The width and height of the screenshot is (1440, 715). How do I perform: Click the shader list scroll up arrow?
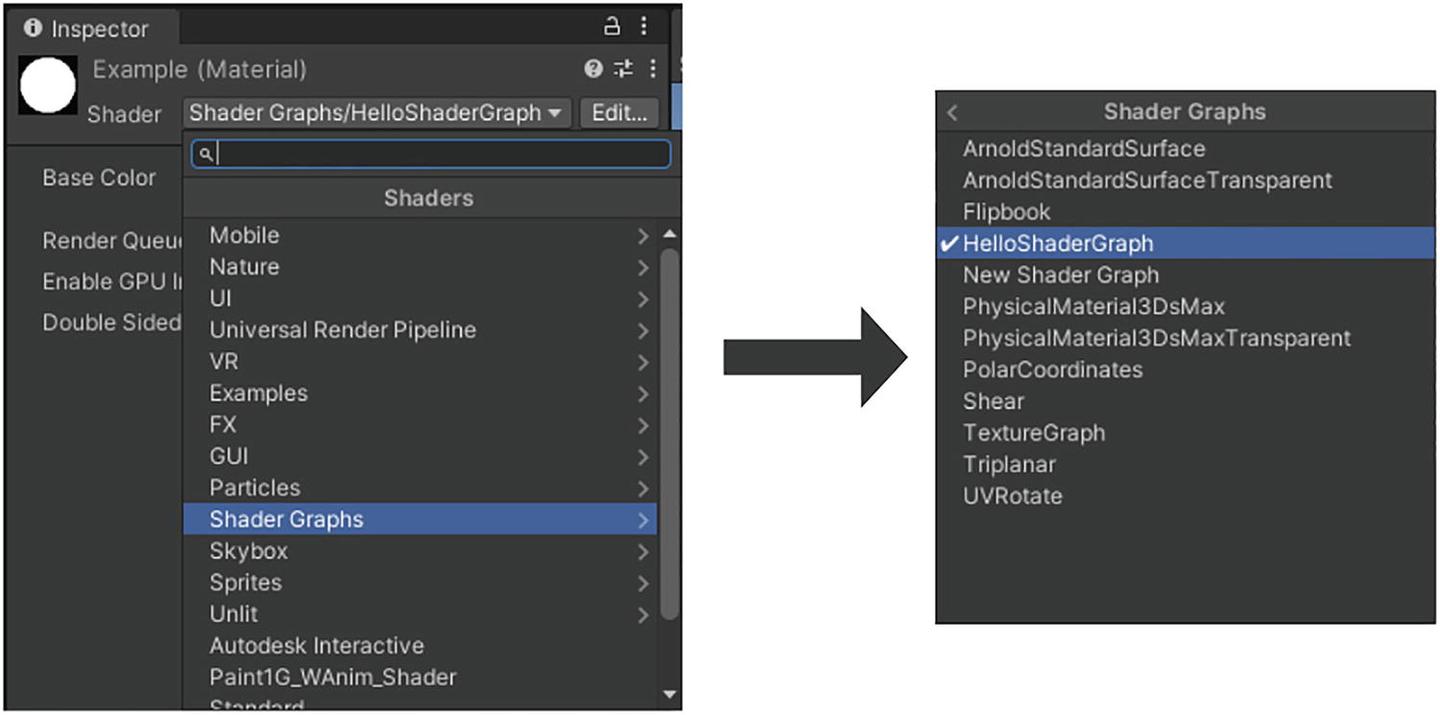[669, 234]
